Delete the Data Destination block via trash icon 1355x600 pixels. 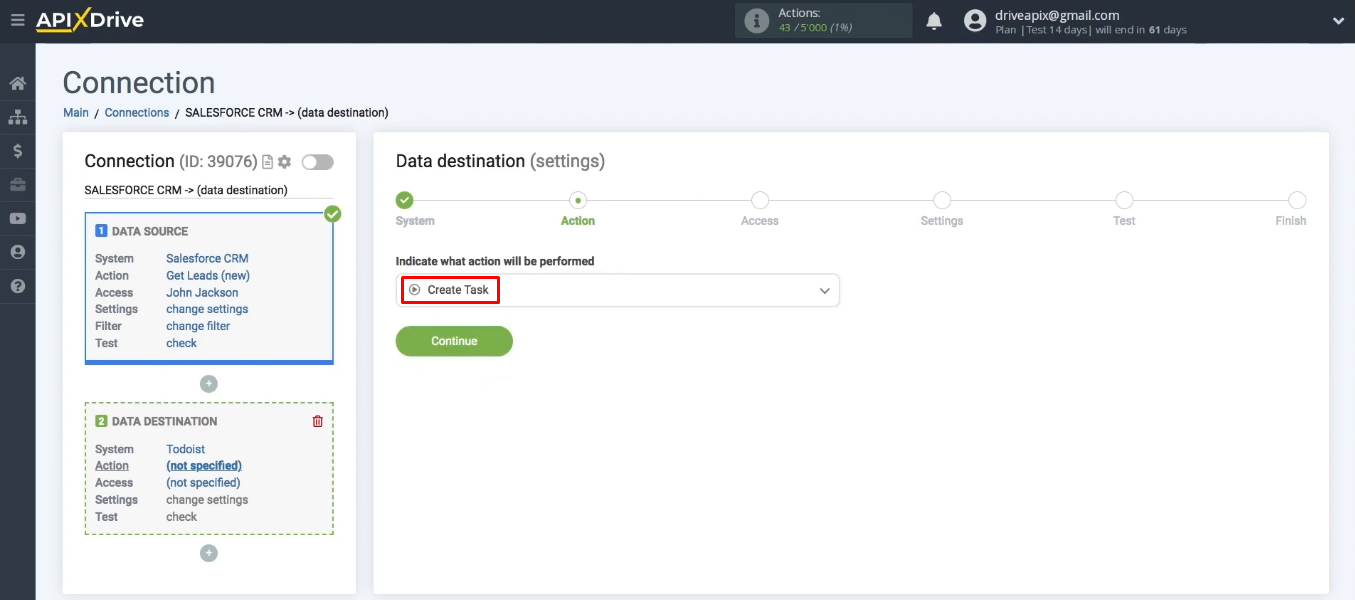(x=317, y=421)
